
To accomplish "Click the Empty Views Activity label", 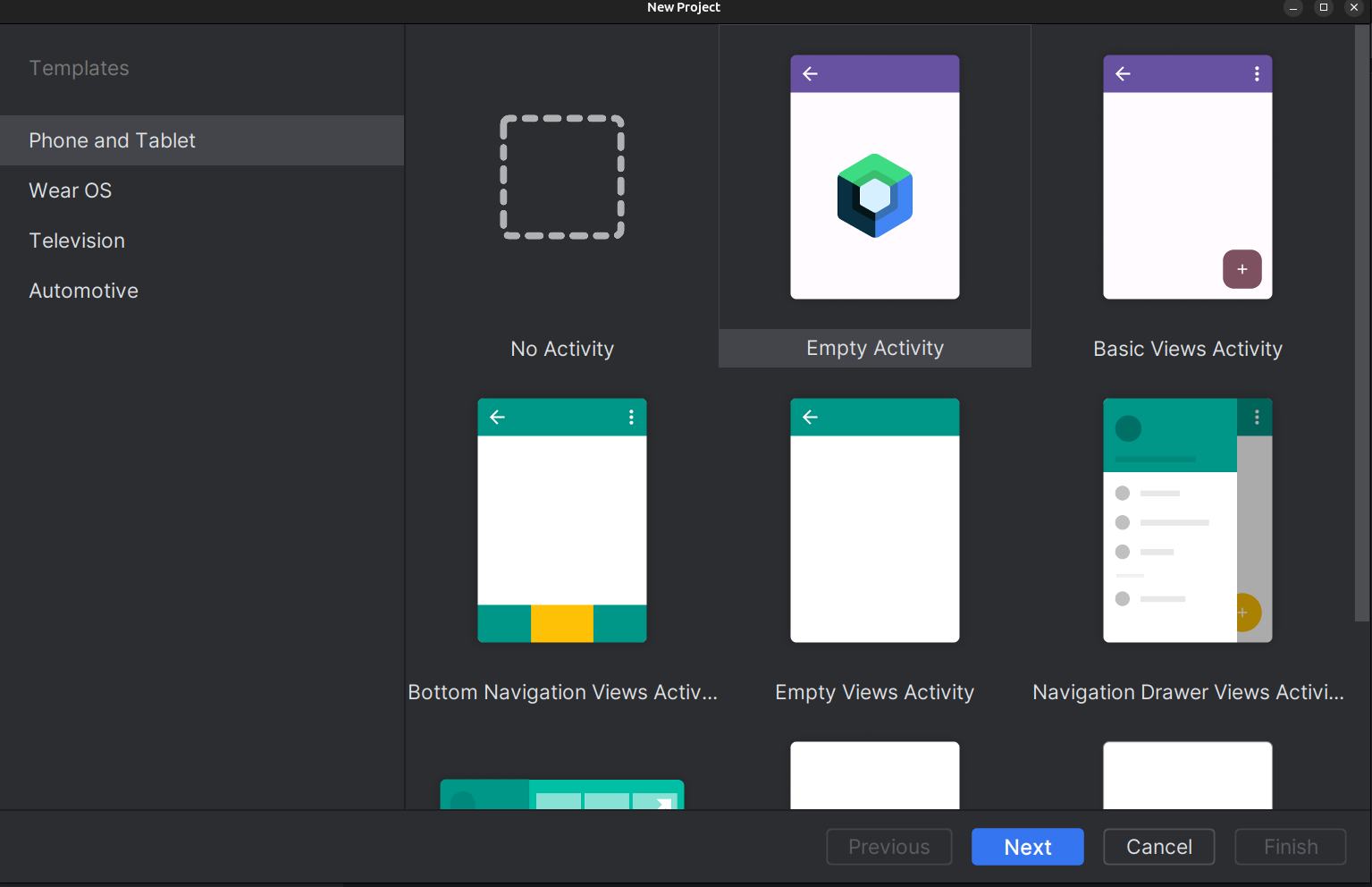I will point(874,692).
